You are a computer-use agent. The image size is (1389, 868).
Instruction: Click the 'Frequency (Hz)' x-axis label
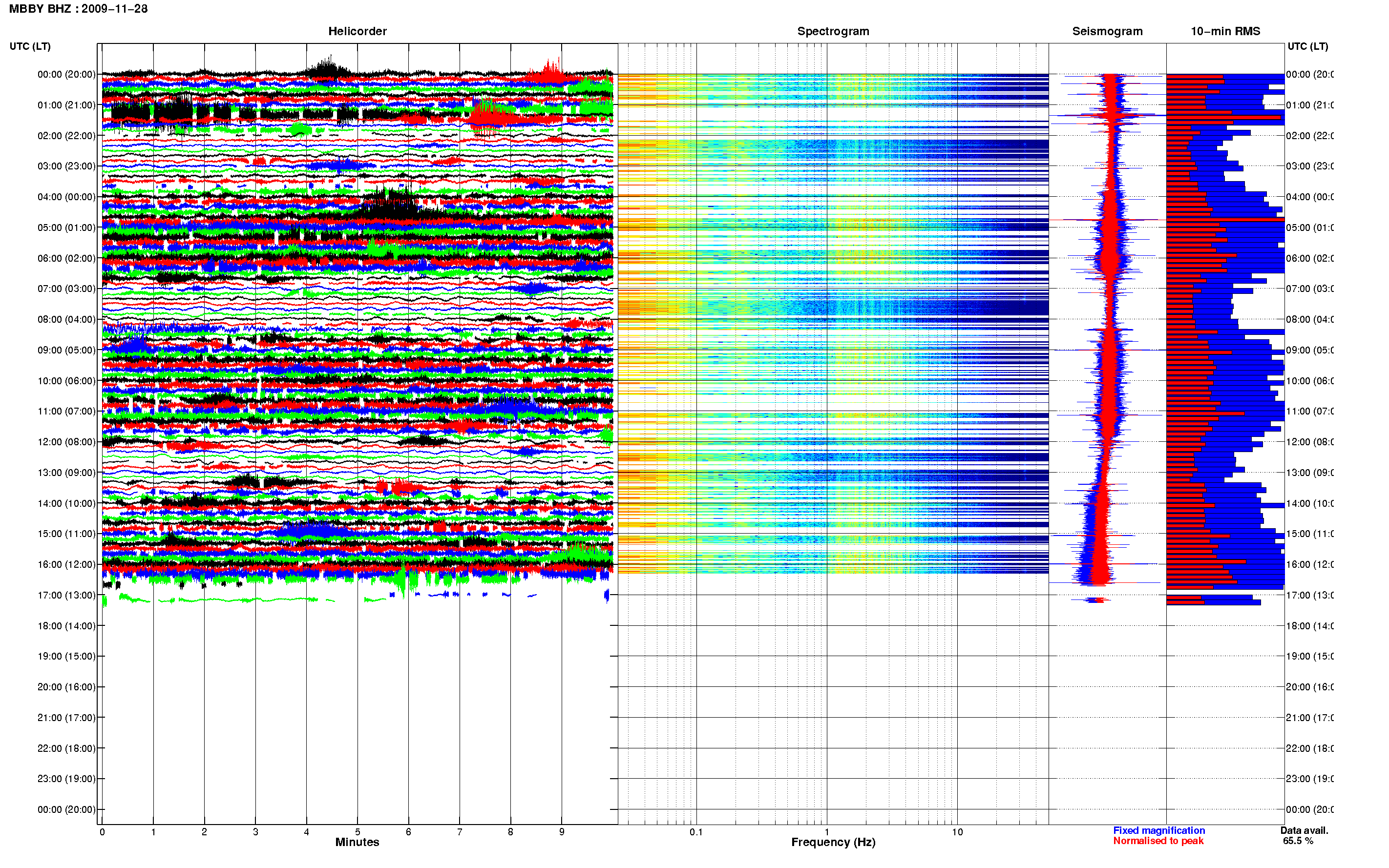click(x=833, y=842)
